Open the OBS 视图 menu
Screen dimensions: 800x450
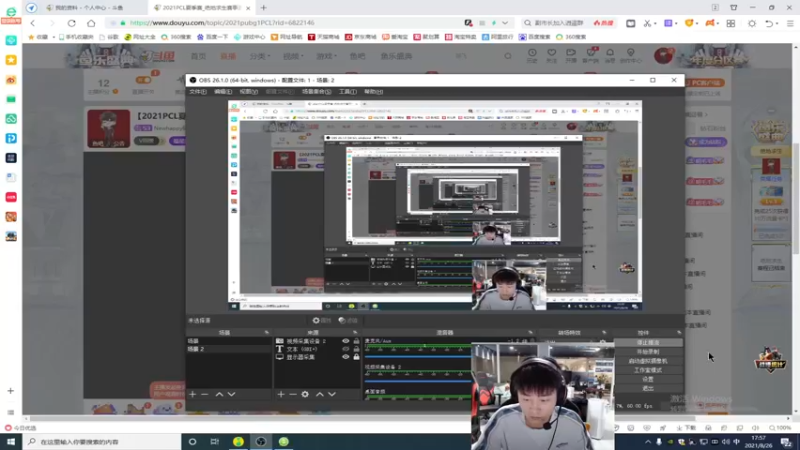point(248,92)
